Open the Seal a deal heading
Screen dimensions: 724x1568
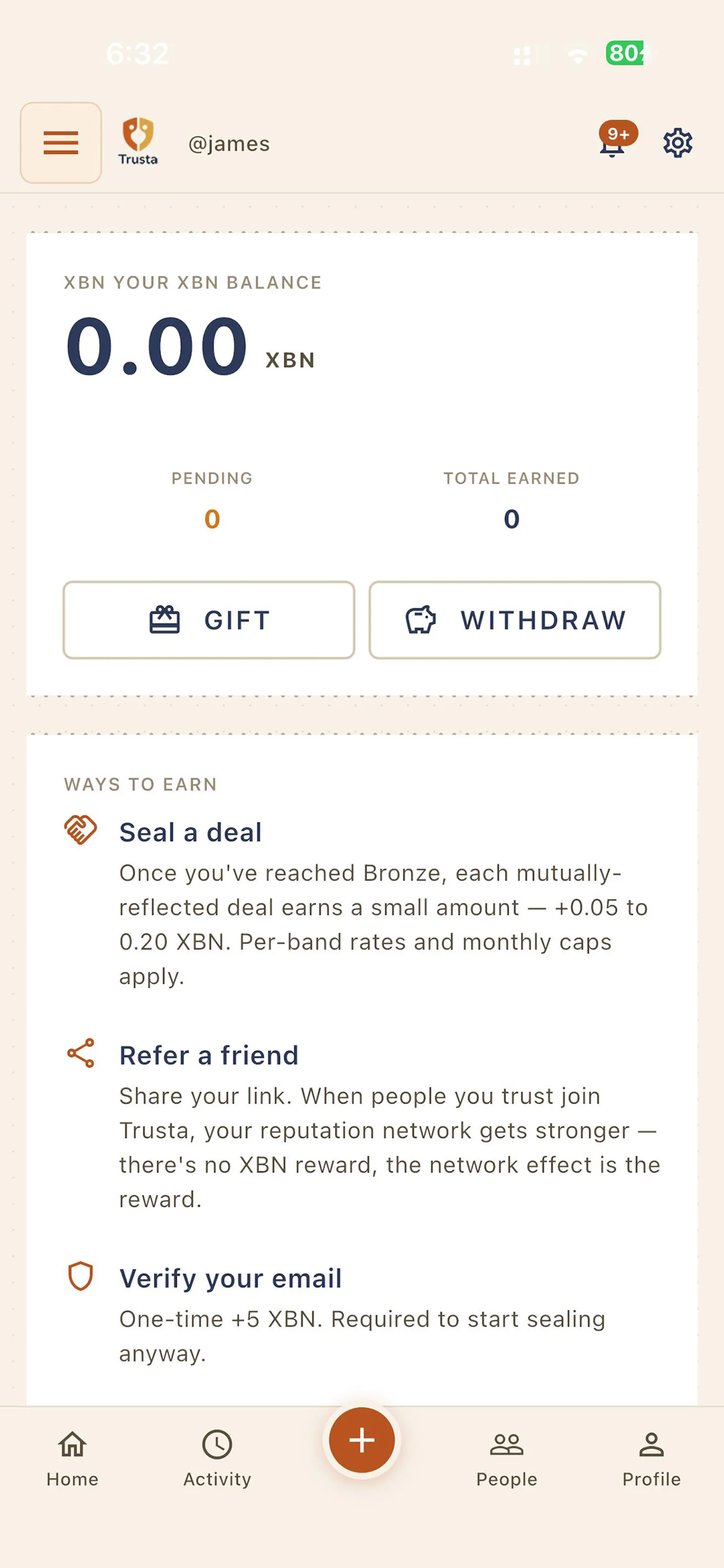pos(191,832)
